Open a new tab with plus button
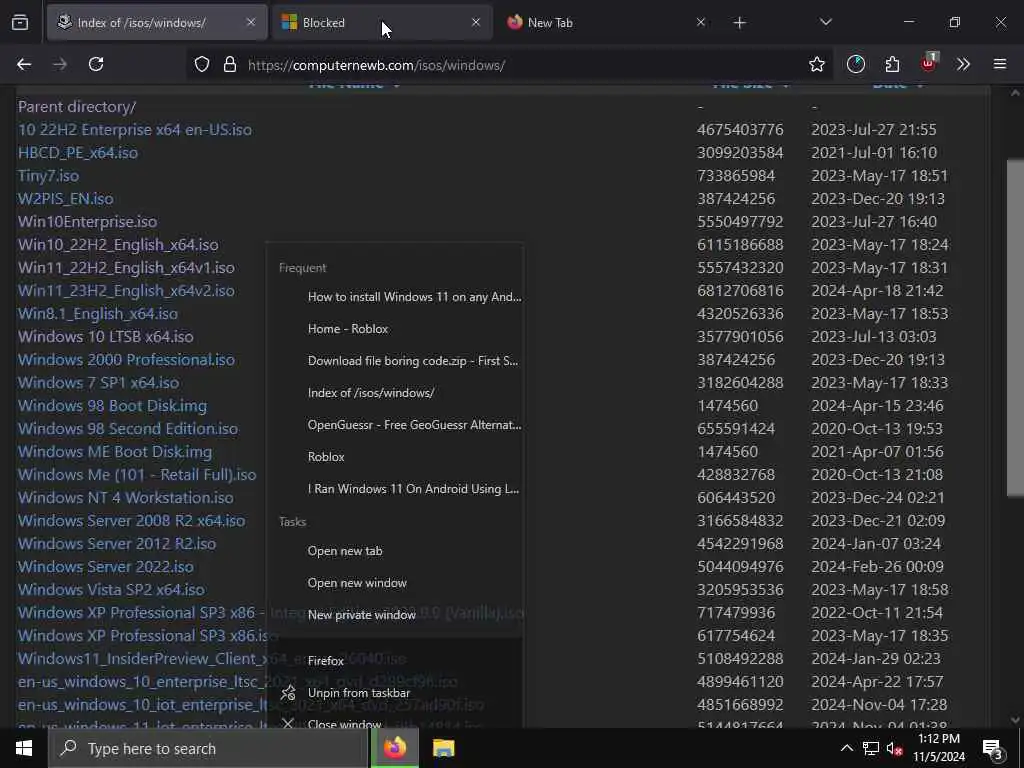Viewport: 1024px width, 768px height. (x=739, y=23)
